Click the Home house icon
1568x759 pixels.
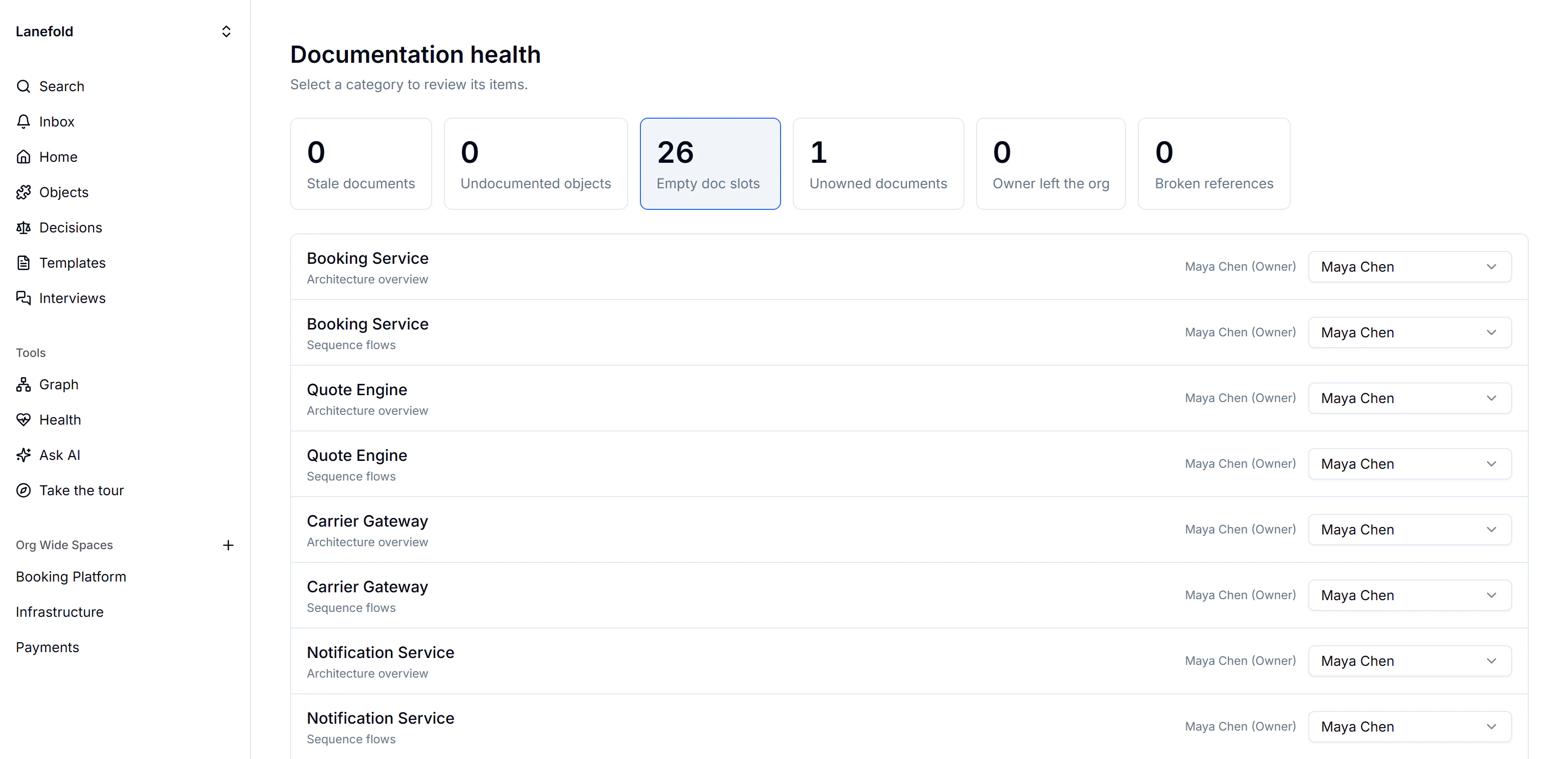pos(23,157)
